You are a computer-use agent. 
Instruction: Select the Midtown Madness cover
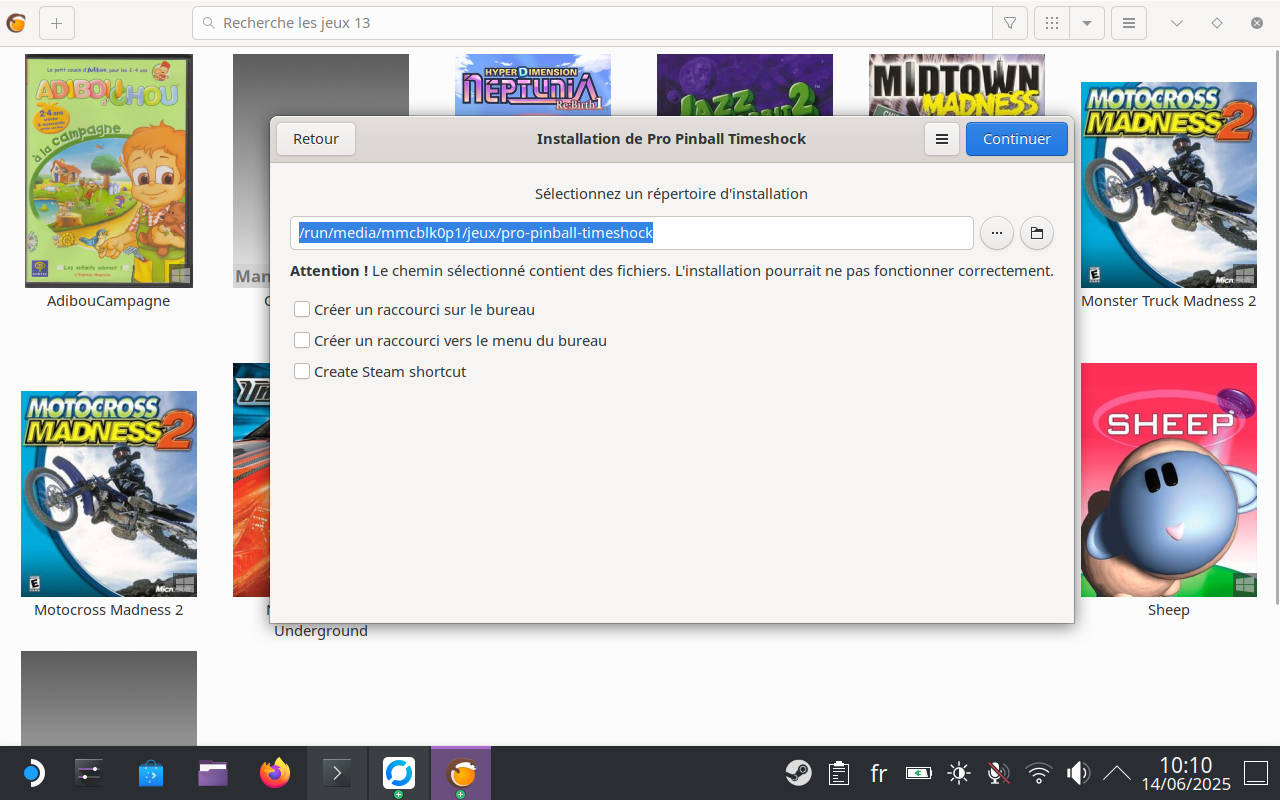pyautogui.click(x=957, y=84)
